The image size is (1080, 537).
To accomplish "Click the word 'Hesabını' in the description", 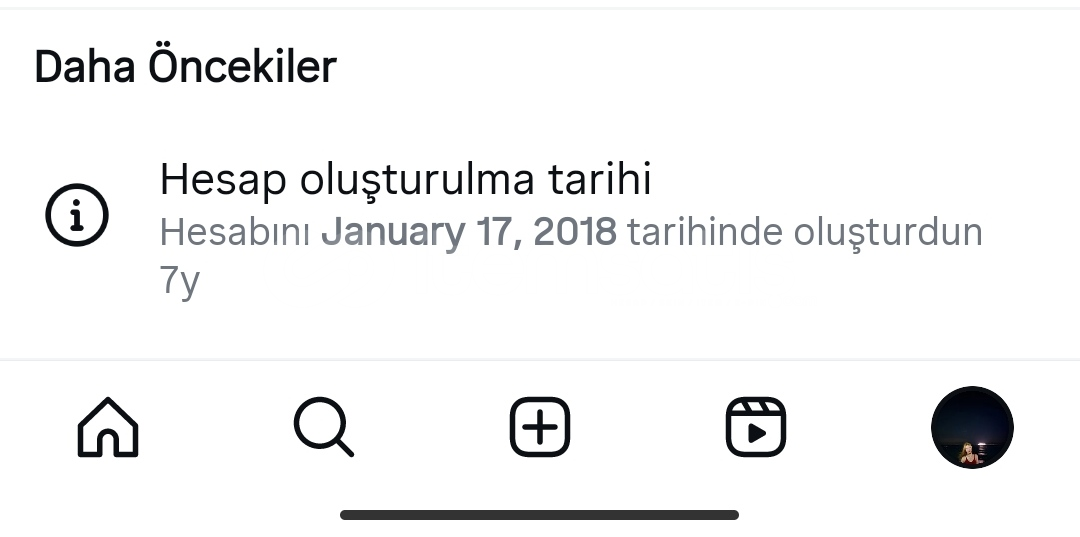I will [235, 232].
